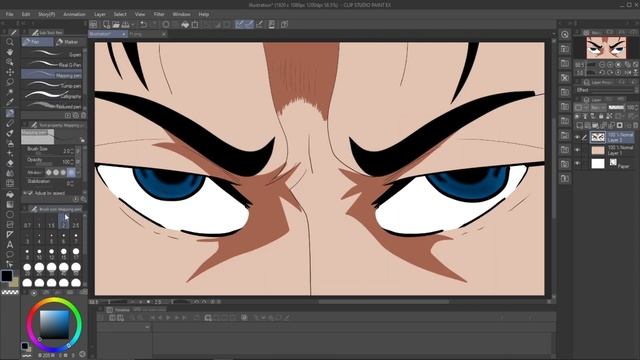The image size is (640, 360).
Task: Select the Eraser tool
Action: click(10, 163)
